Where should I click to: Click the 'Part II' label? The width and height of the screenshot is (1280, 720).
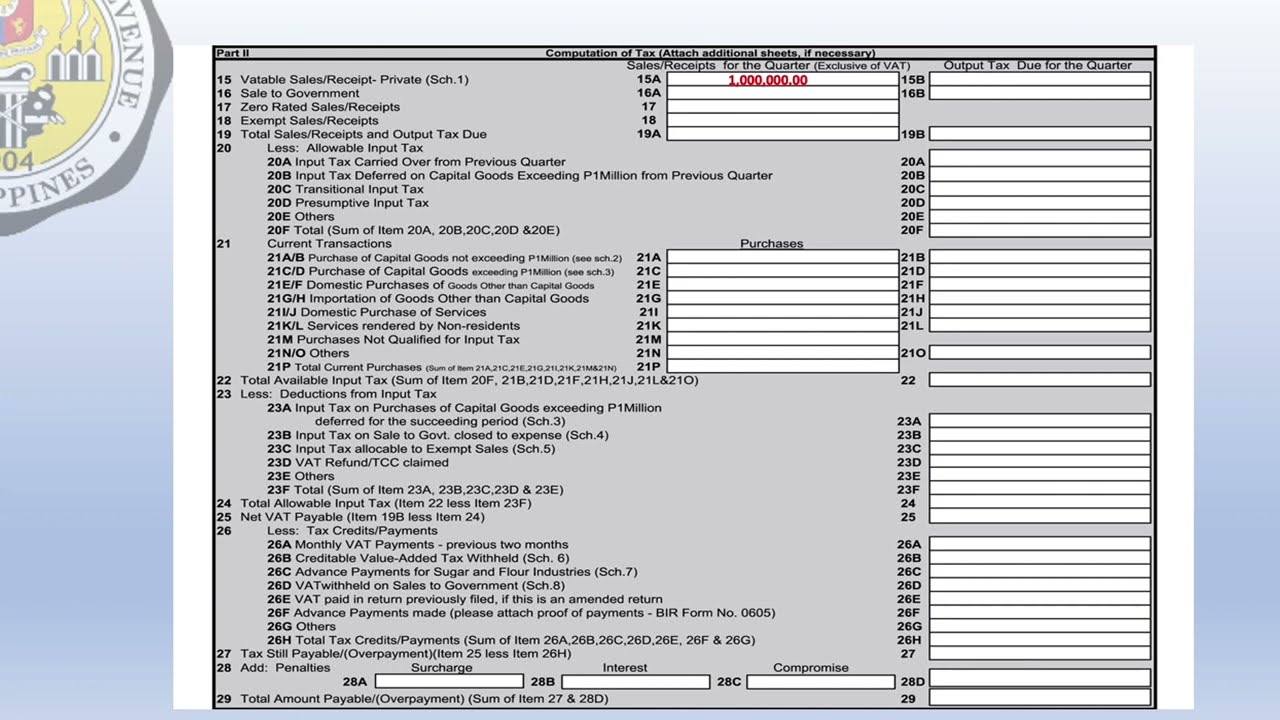click(232, 53)
